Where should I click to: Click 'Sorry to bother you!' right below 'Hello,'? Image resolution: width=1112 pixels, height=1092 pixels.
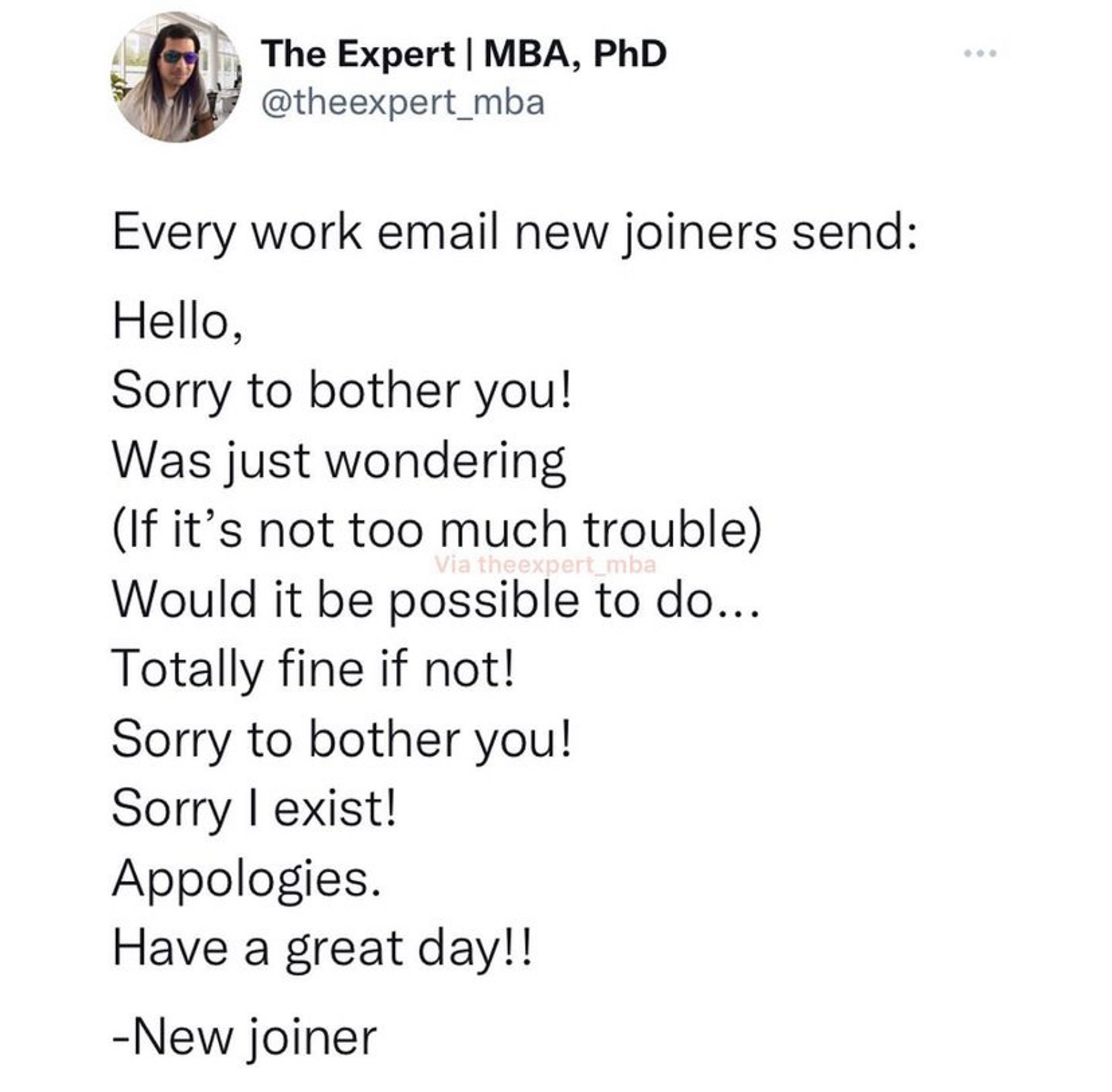[x=342, y=391]
